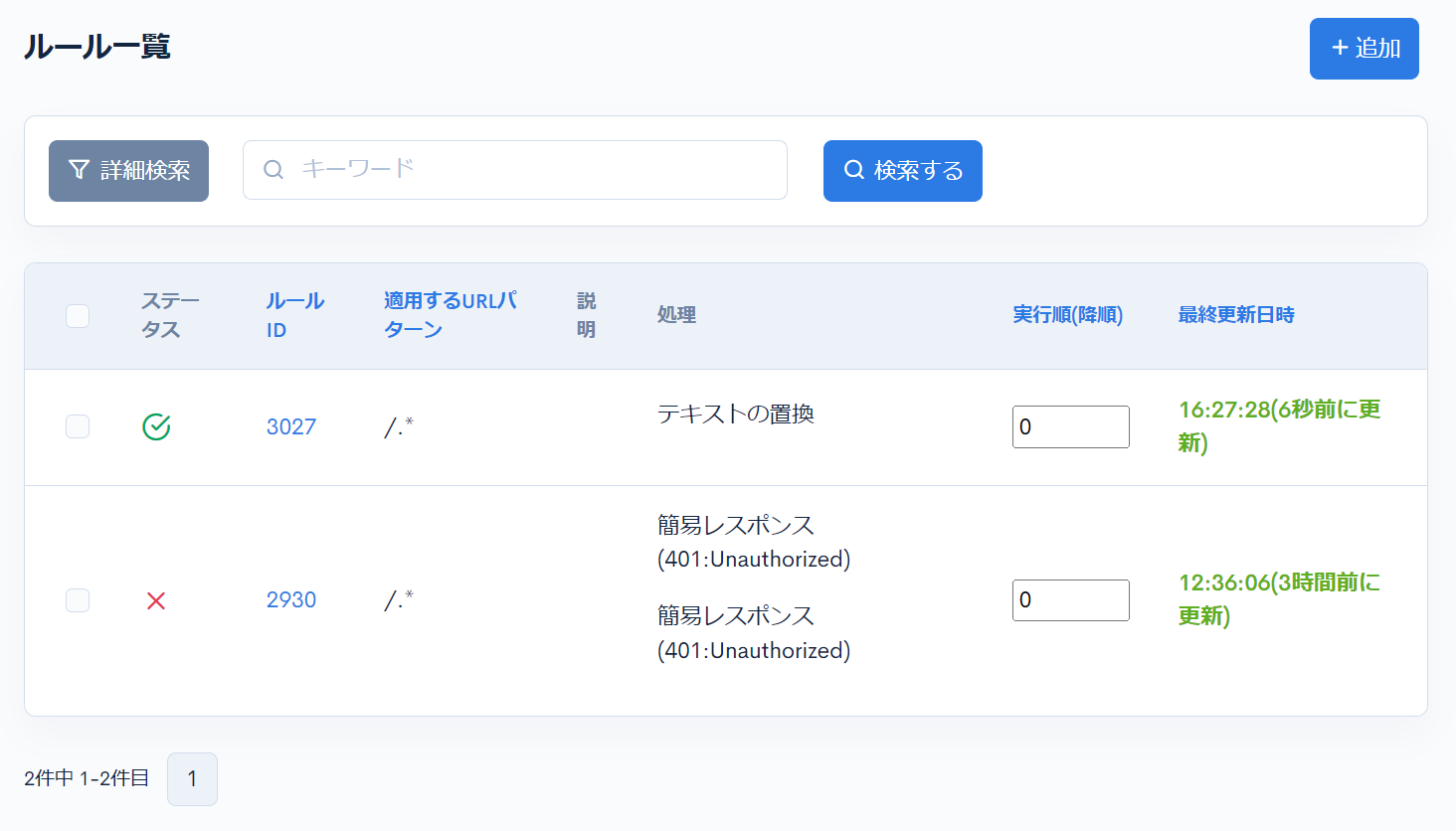Click the green enabled status icon for rule 3027

click(156, 426)
